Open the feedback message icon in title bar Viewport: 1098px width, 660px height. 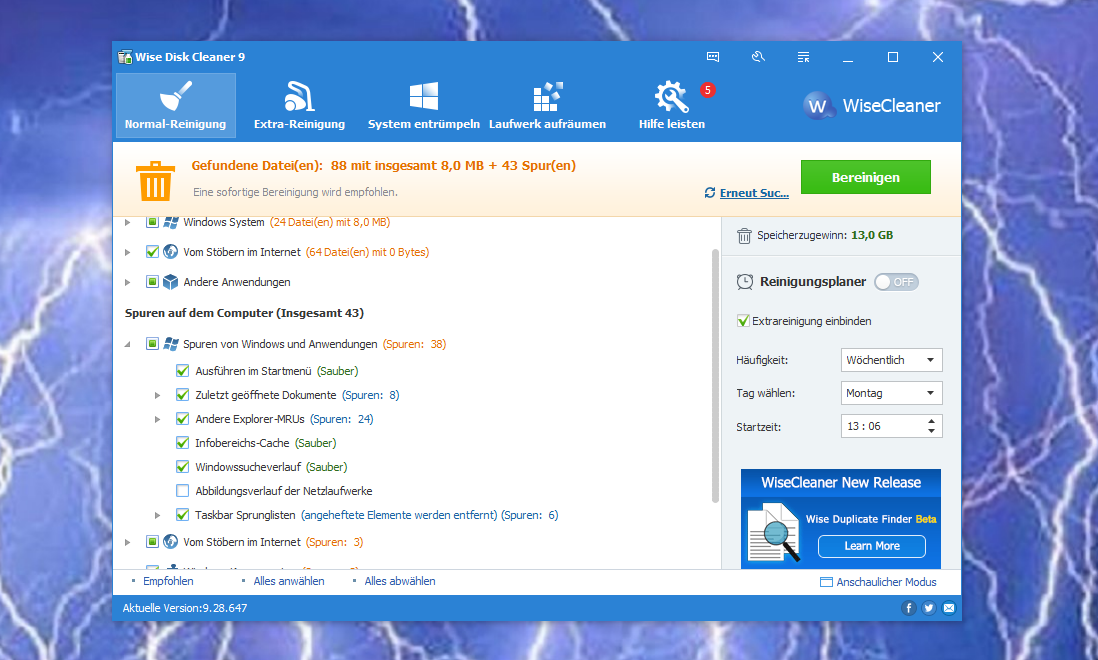click(x=713, y=57)
